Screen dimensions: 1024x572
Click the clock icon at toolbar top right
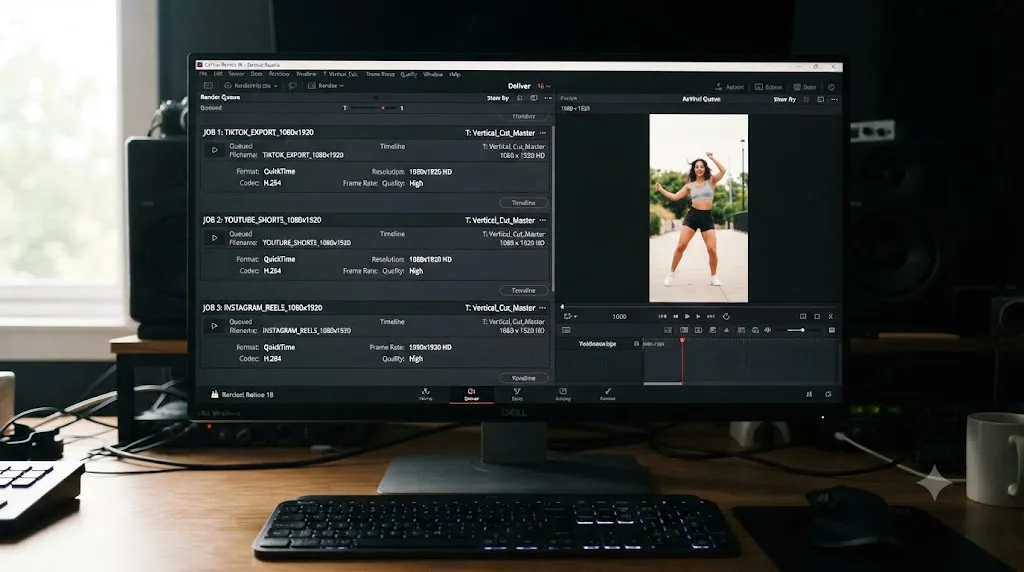pos(831,87)
